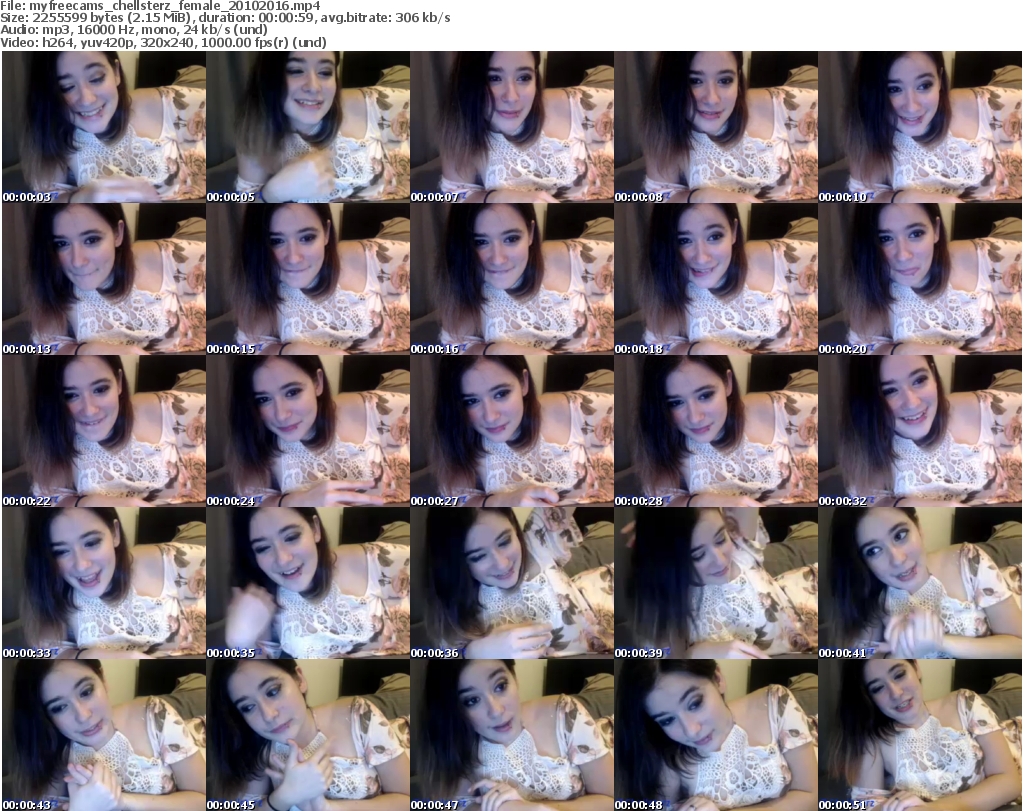The width and height of the screenshot is (1024, 811).
Task: View the frame captured at 00:00:43
Action: (x=104, y=735)
